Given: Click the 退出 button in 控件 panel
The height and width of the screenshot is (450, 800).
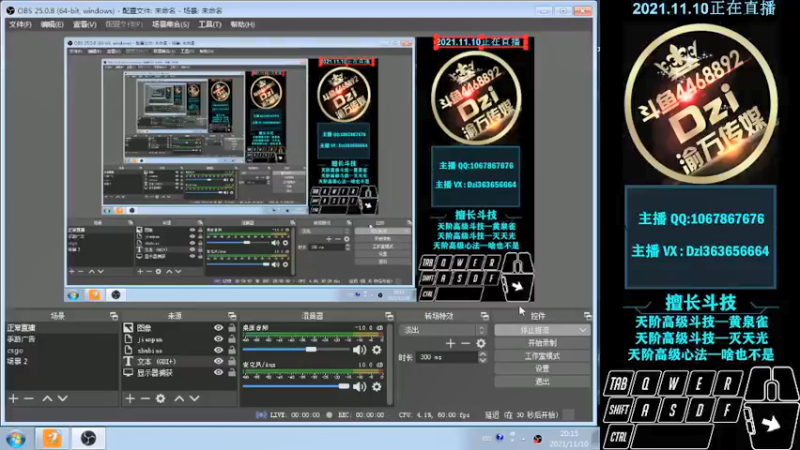Looking at the screenshot, I should pyautogui.click(x=542, y=381).
